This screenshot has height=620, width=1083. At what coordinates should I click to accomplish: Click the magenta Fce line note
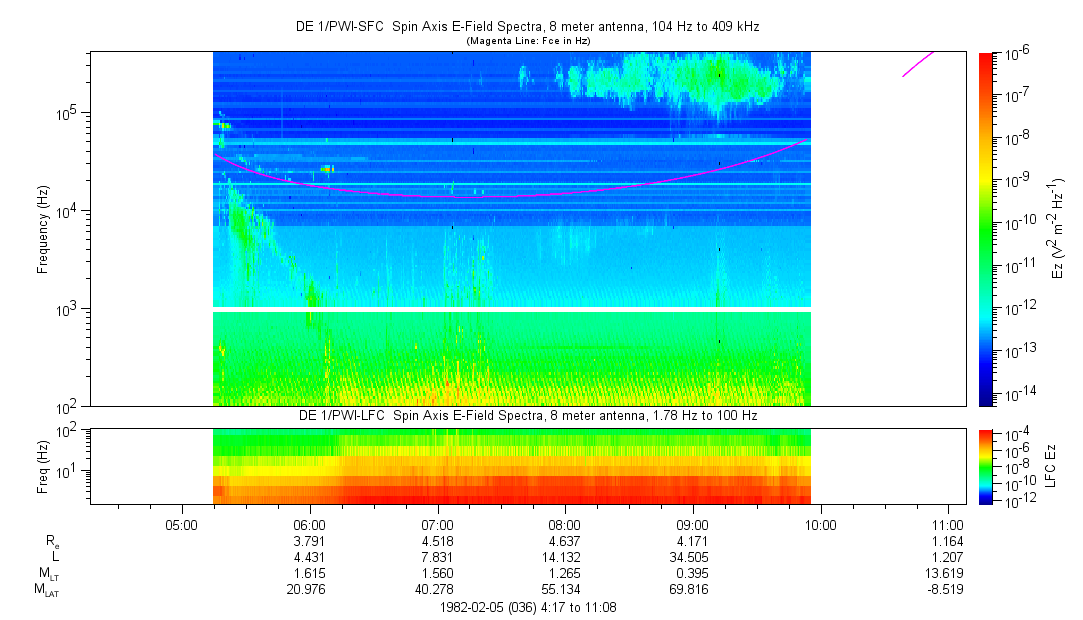point(528,41)
